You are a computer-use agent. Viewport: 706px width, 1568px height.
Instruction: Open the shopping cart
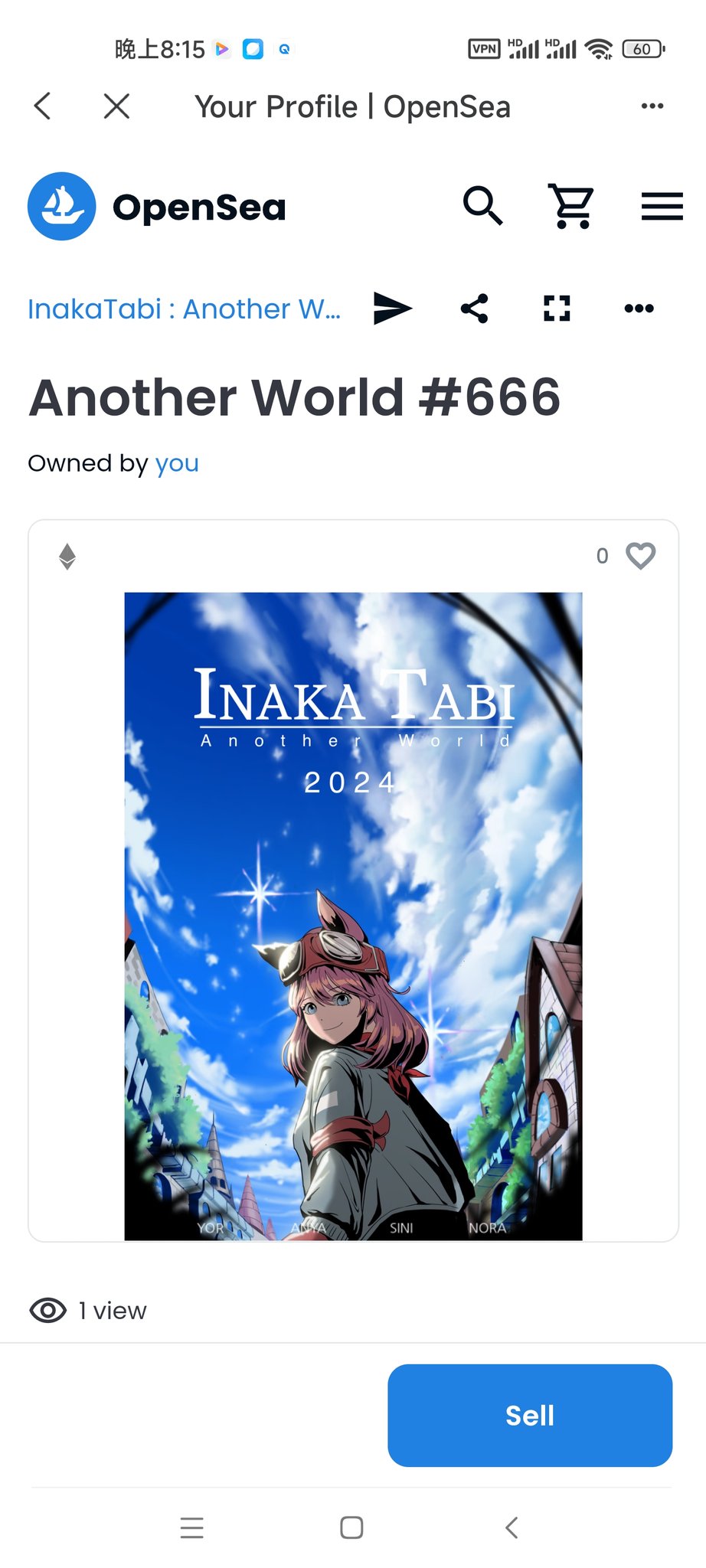571,206
